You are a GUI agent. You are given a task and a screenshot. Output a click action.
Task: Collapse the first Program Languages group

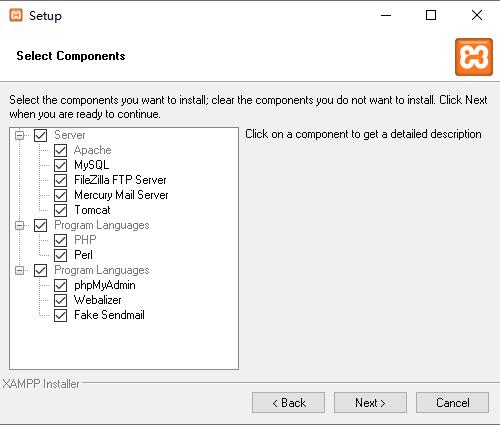[20, 225]
